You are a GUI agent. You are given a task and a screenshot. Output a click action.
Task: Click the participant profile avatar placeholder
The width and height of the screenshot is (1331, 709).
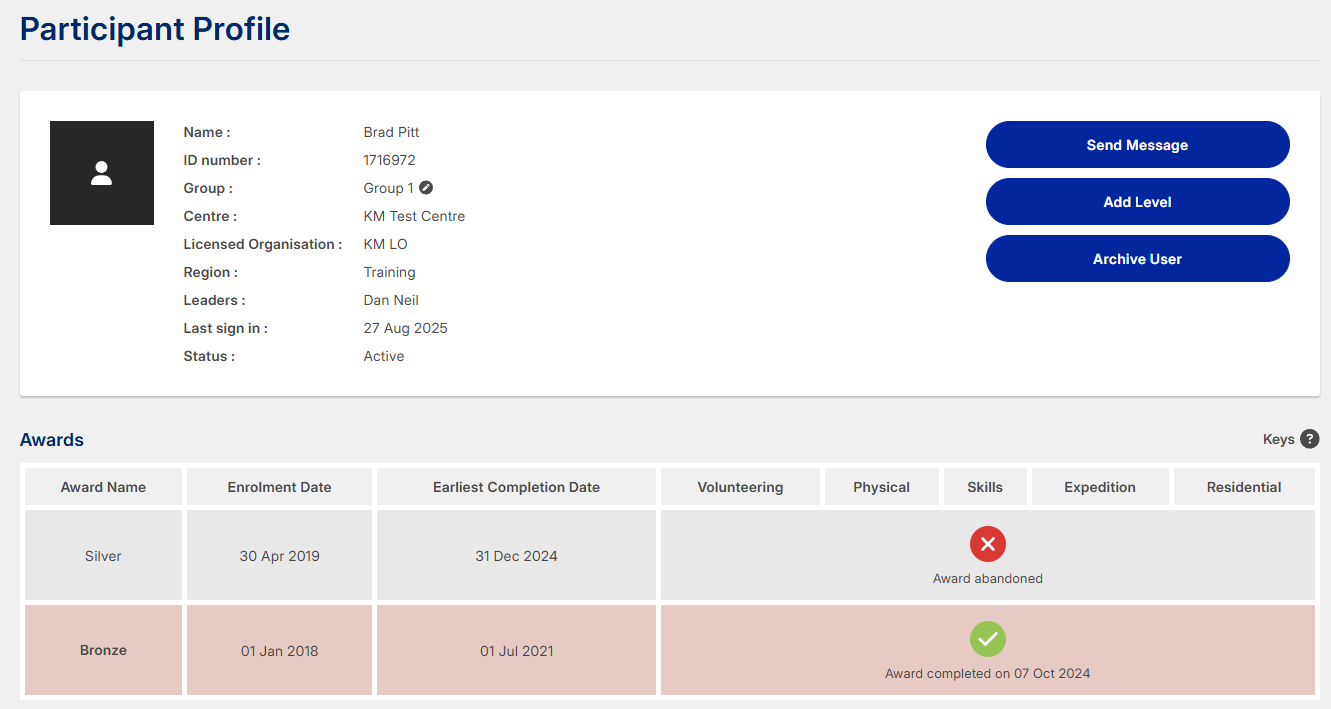click(102, 173)
